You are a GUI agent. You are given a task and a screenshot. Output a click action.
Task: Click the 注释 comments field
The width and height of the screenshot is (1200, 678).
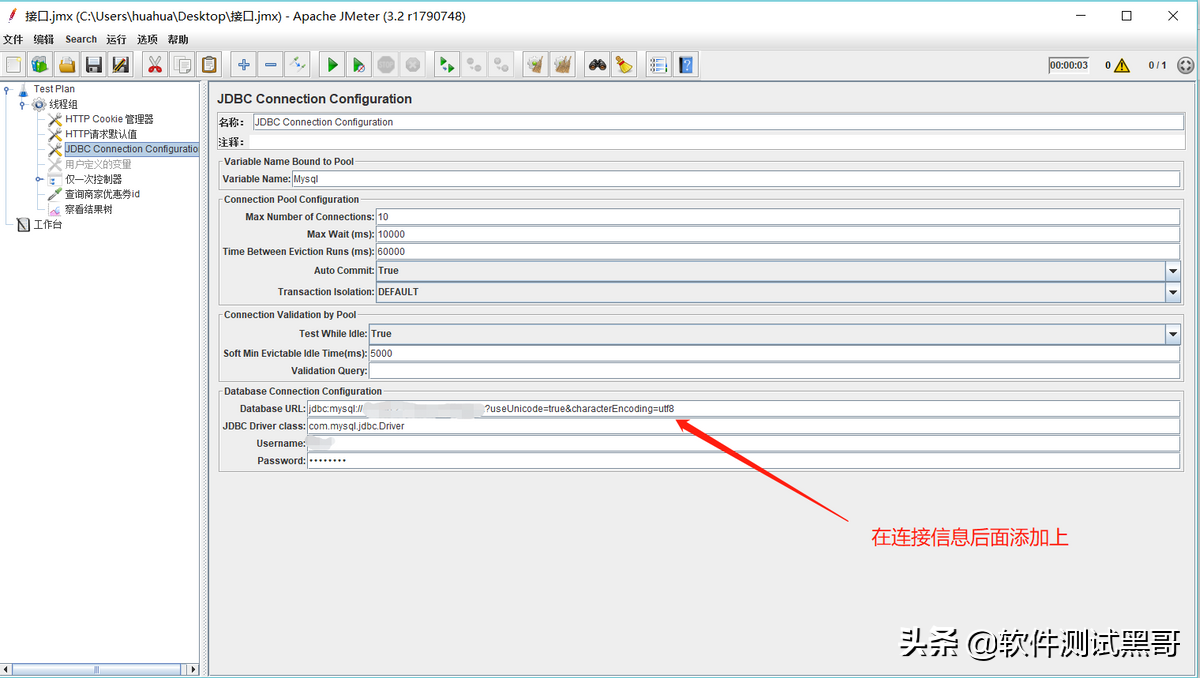pos(716,143)
